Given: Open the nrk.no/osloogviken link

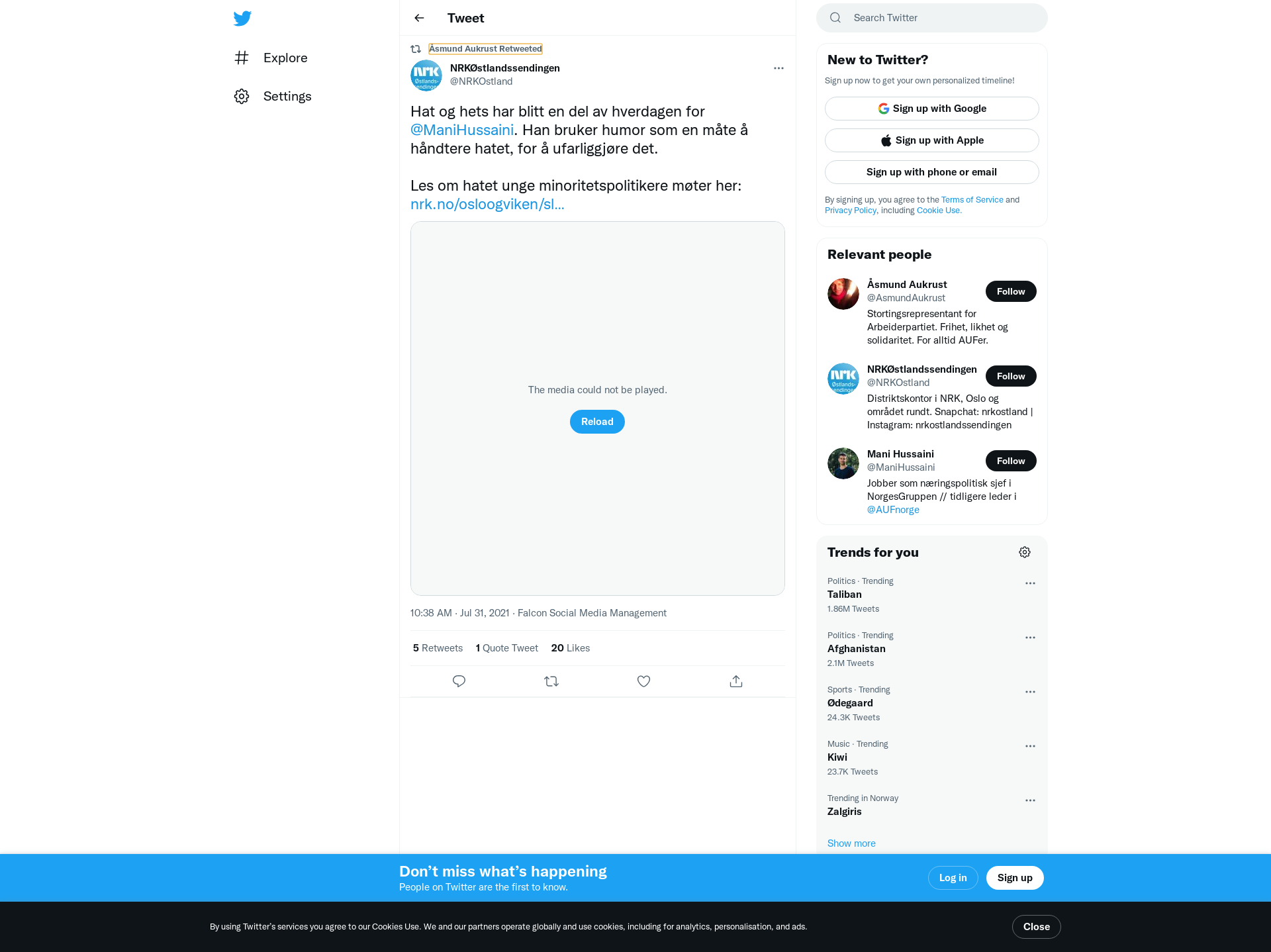Looking at the screenshot, I should (x=487, y=204).
